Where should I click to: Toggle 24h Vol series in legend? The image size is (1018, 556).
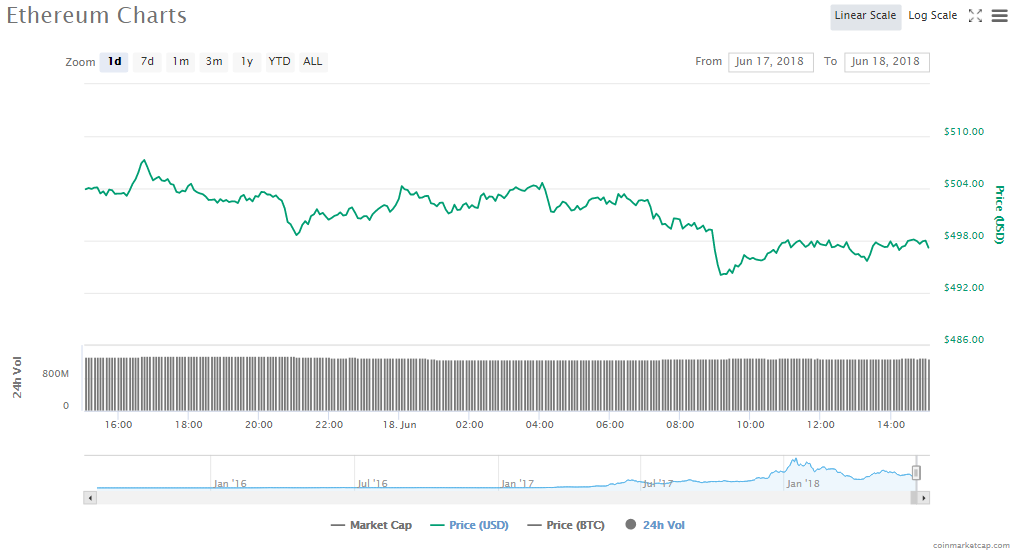(x=655, y=525)
